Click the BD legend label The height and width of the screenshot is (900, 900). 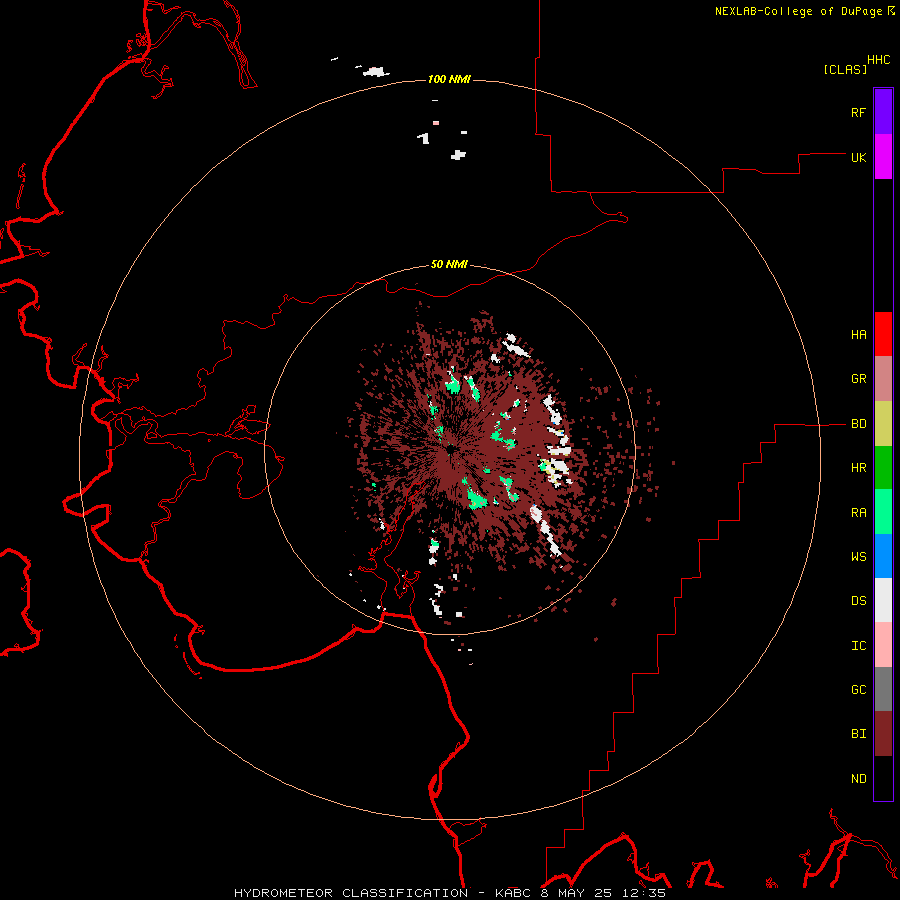(x=858, y=424)
